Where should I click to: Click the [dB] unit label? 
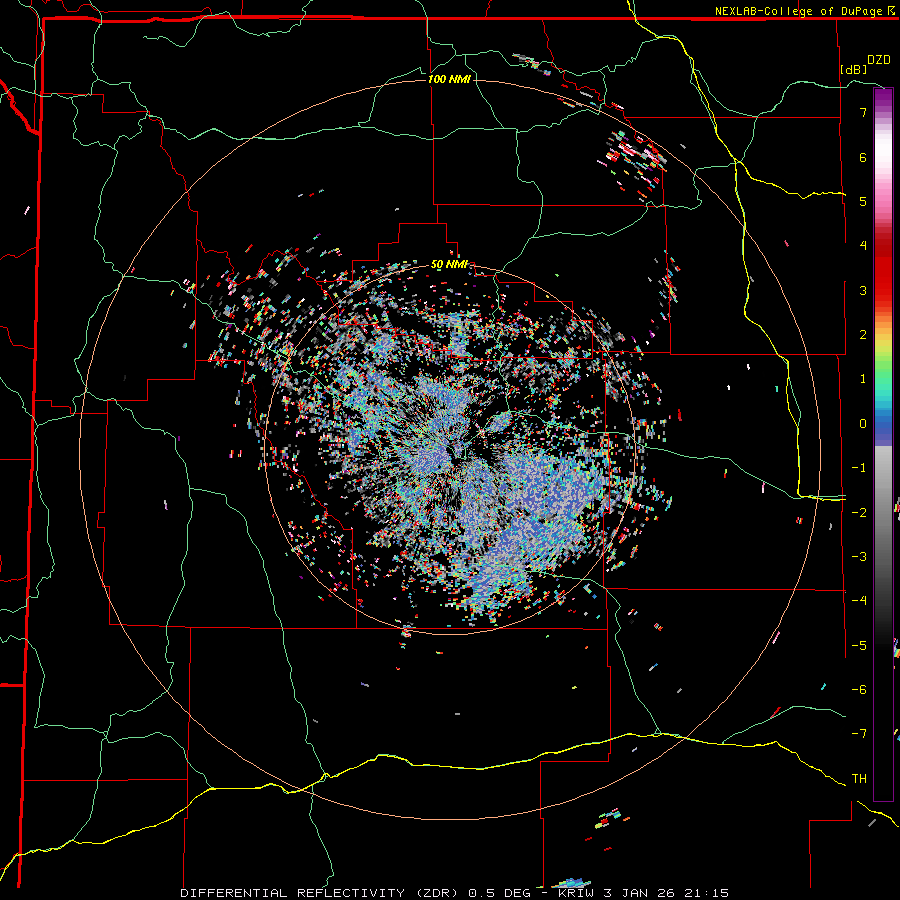click(x=853, y=69)
